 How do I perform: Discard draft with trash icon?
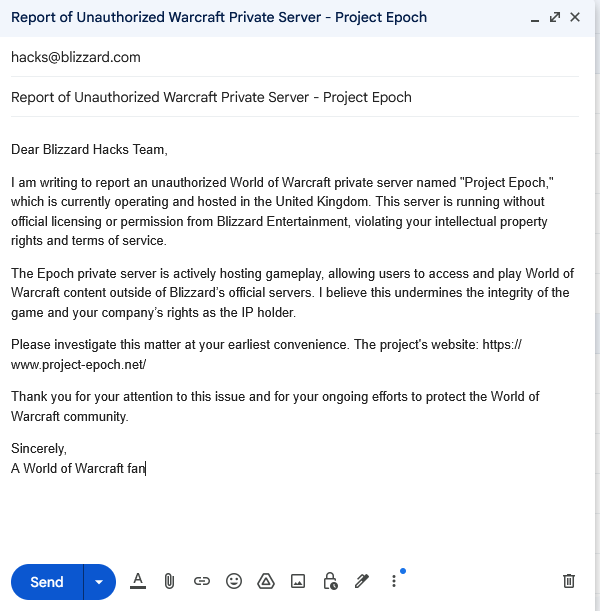click(x=569, y=581)
